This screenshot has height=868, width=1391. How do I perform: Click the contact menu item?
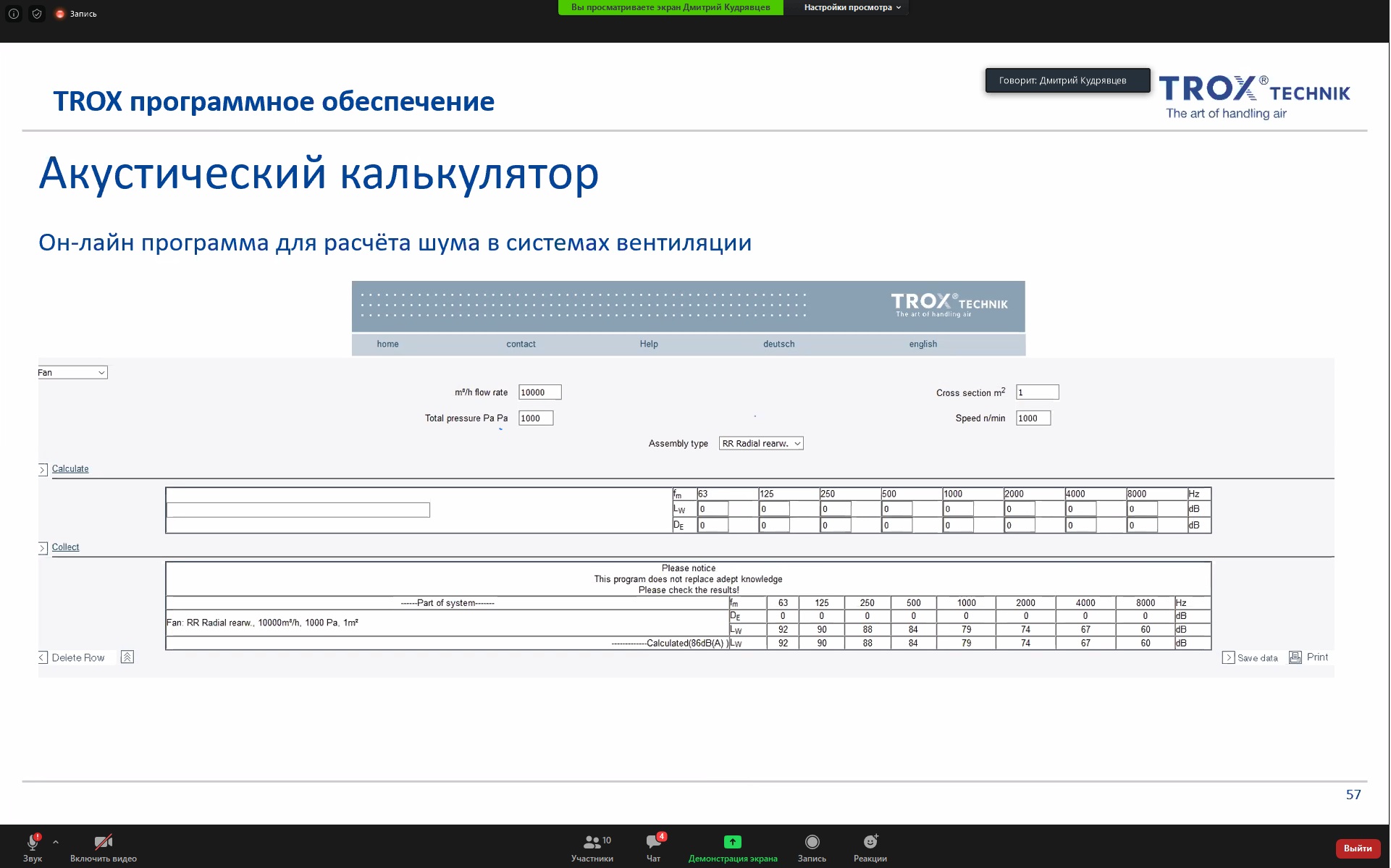pos(521,344)
